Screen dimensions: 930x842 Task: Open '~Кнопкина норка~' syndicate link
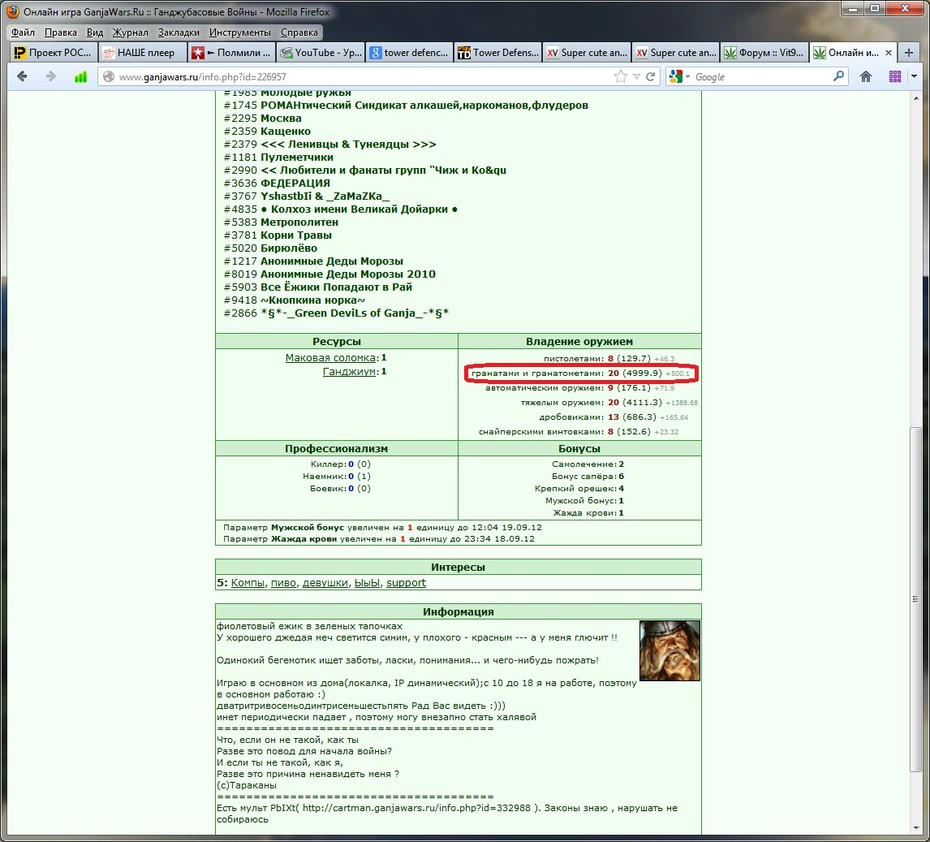click(x=313, y=301)
